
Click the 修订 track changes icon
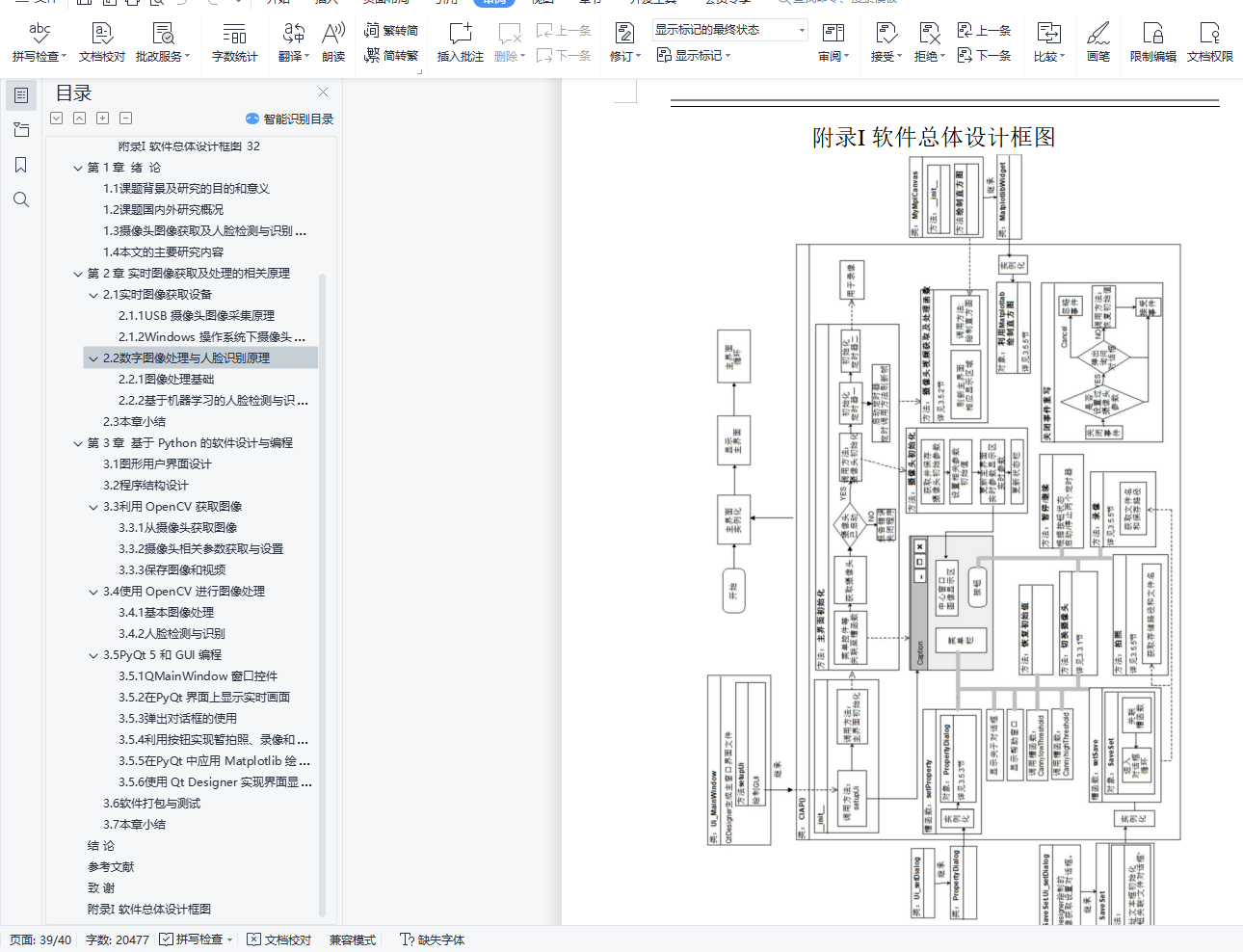[624, 33]
